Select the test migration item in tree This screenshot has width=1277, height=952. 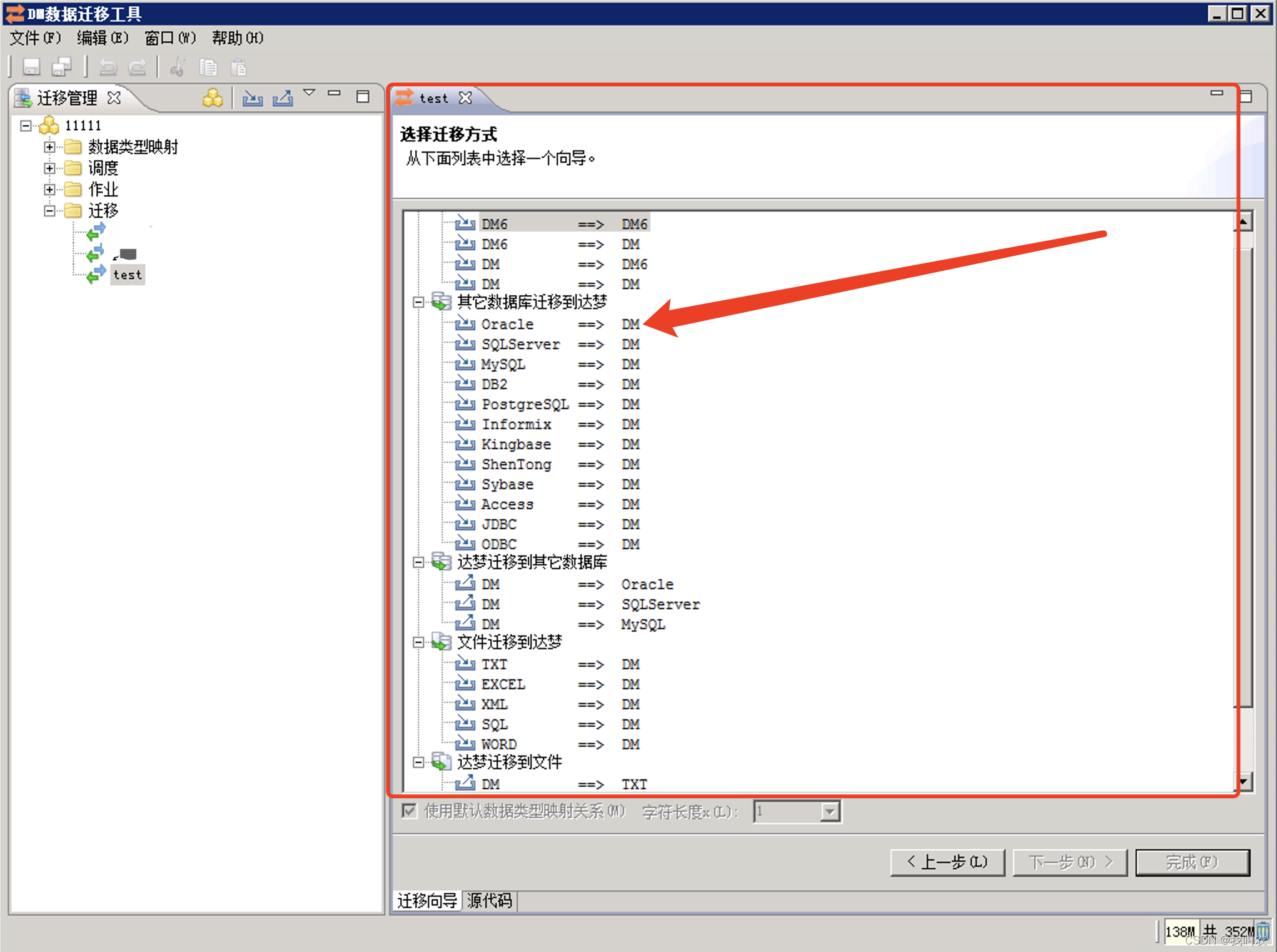pos(128,275)
